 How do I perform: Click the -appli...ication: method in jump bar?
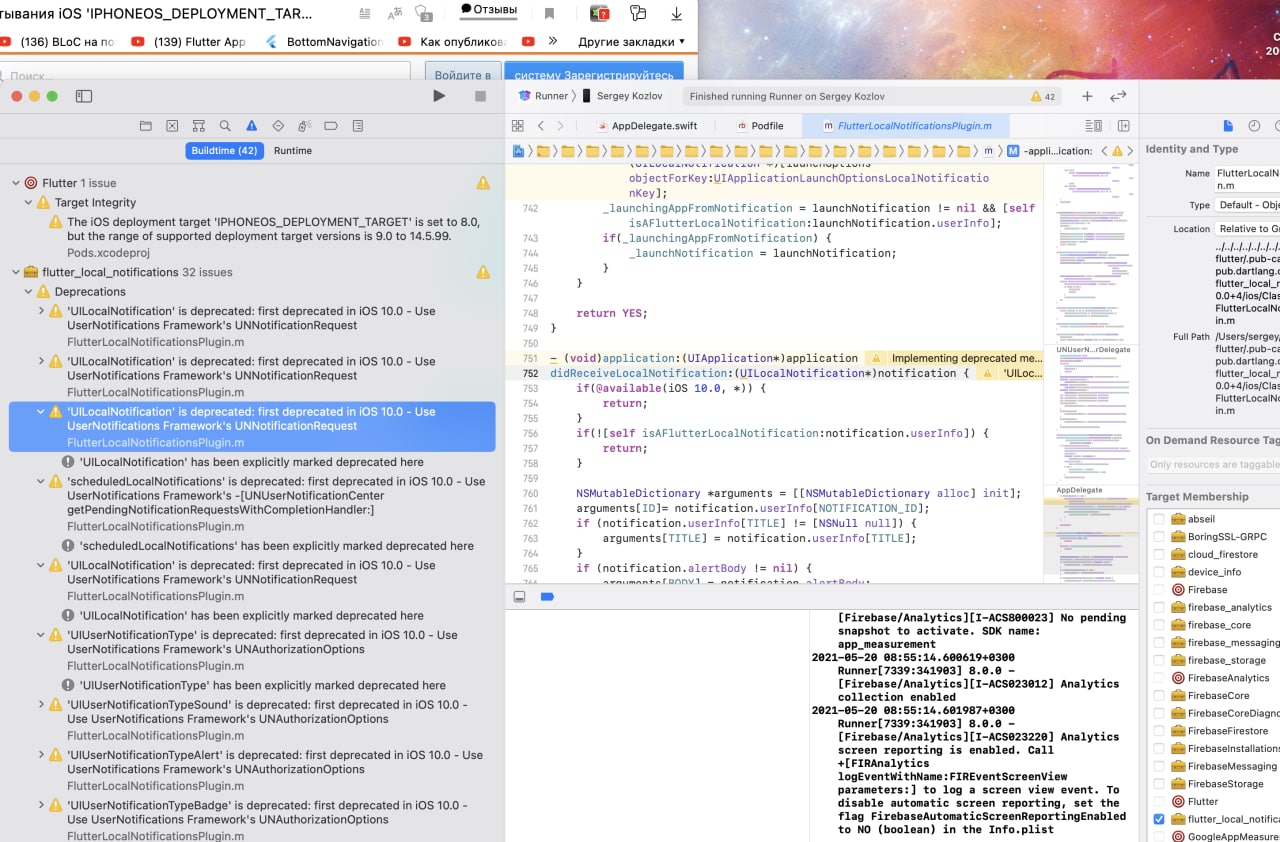(x=1050, y=151)
